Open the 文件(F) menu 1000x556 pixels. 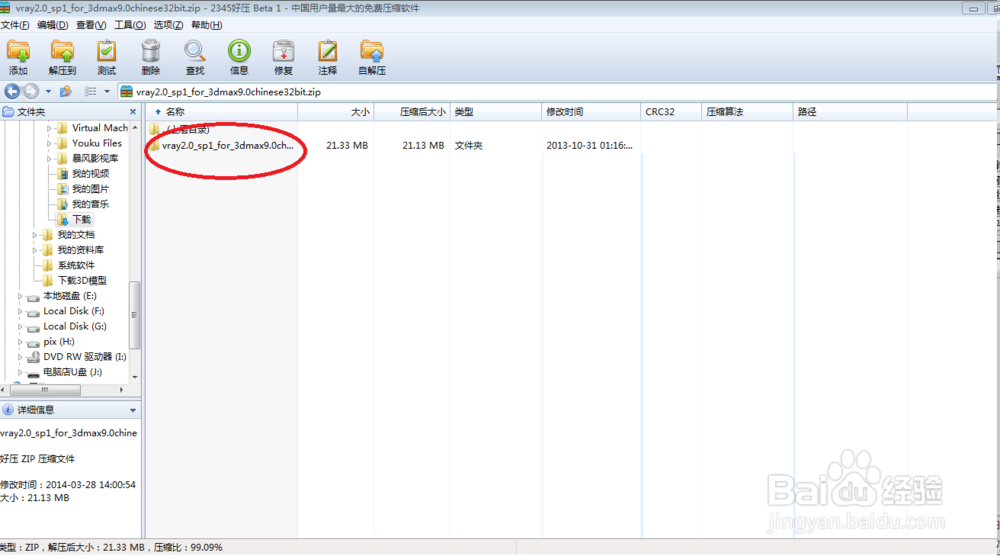click(15, 25)
